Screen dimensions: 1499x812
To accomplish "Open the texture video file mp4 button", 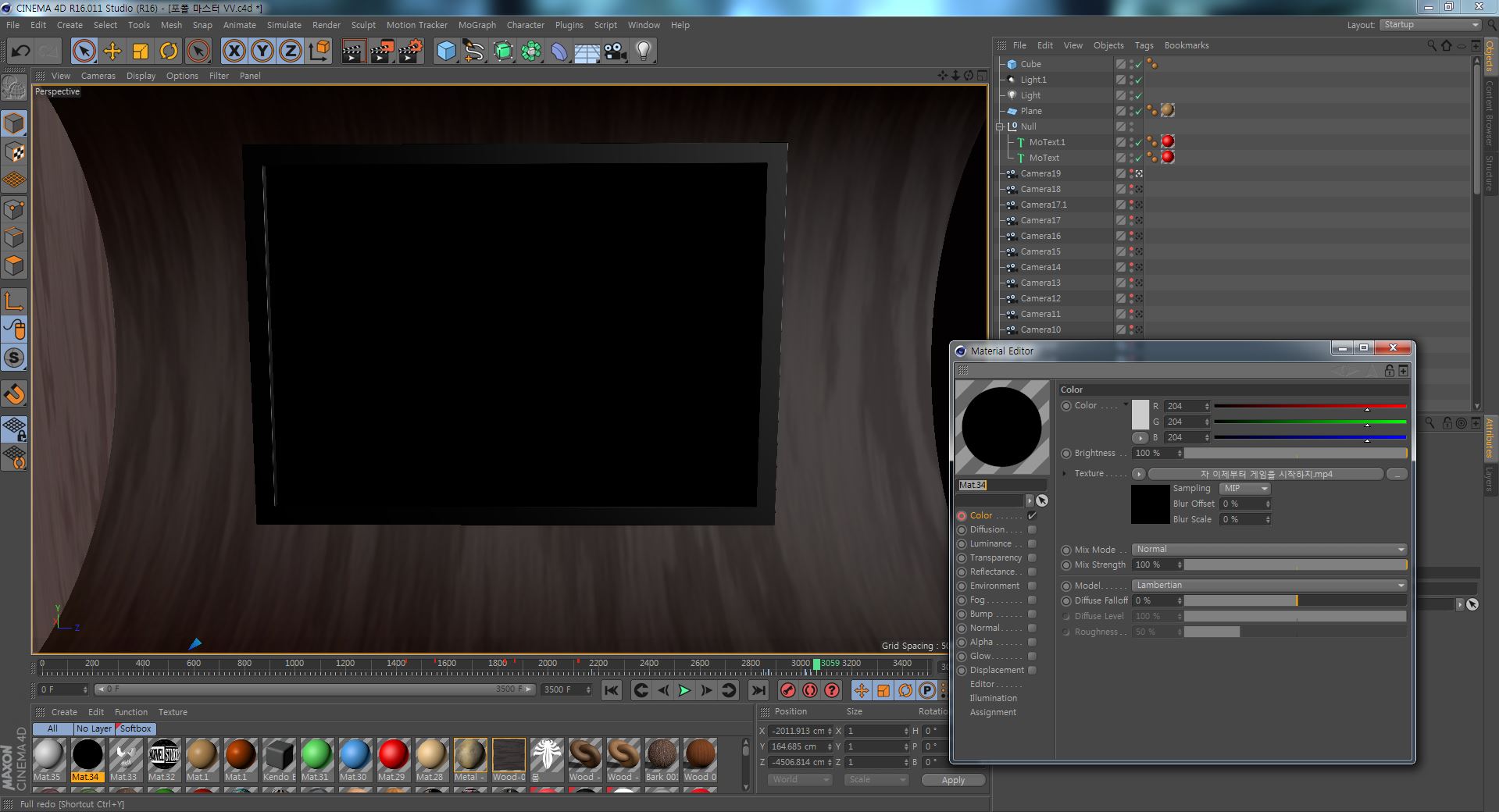I will pos(1265,474).
